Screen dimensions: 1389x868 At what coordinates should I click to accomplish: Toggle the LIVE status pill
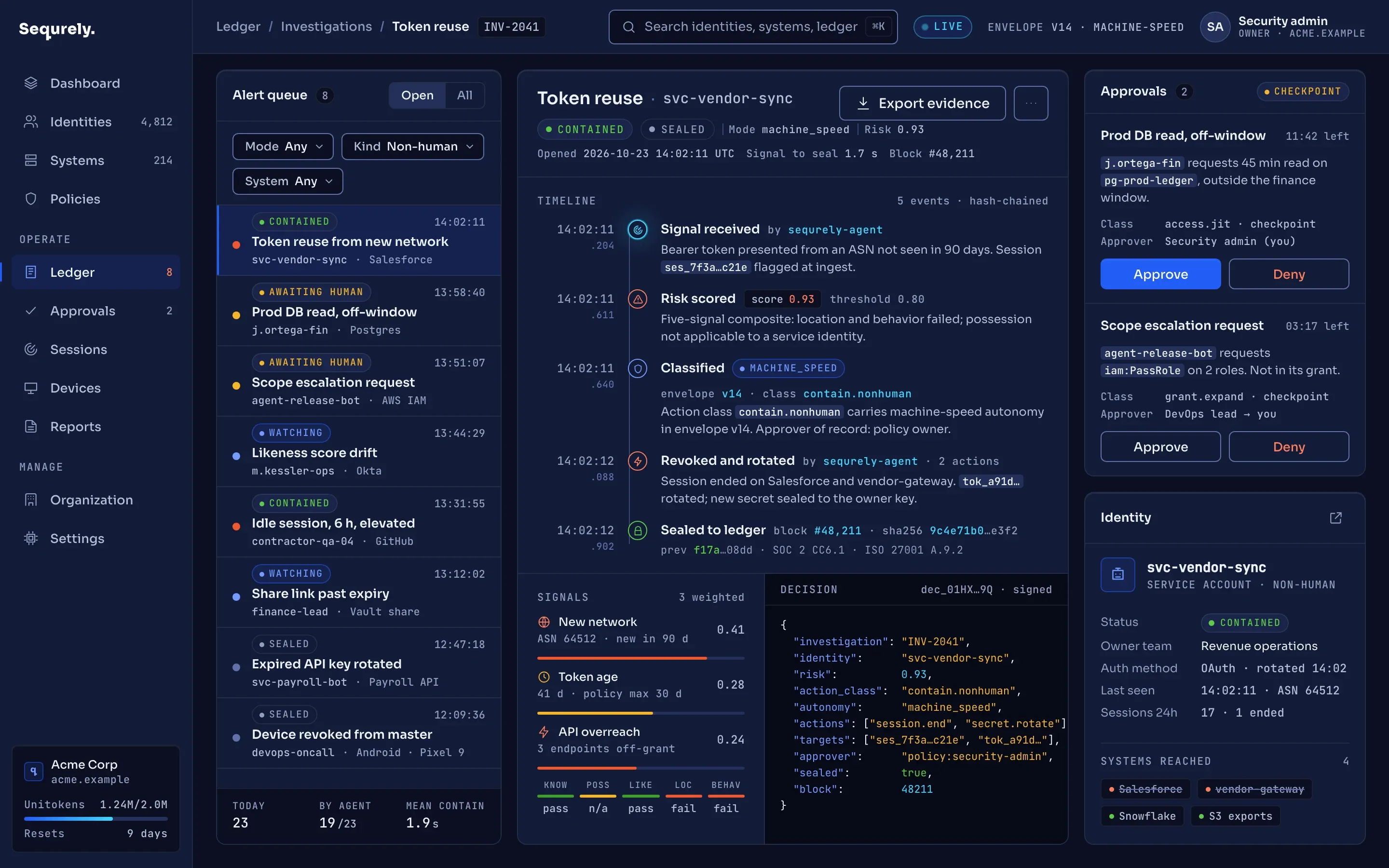pyautogui.click(x=942, y=27)
